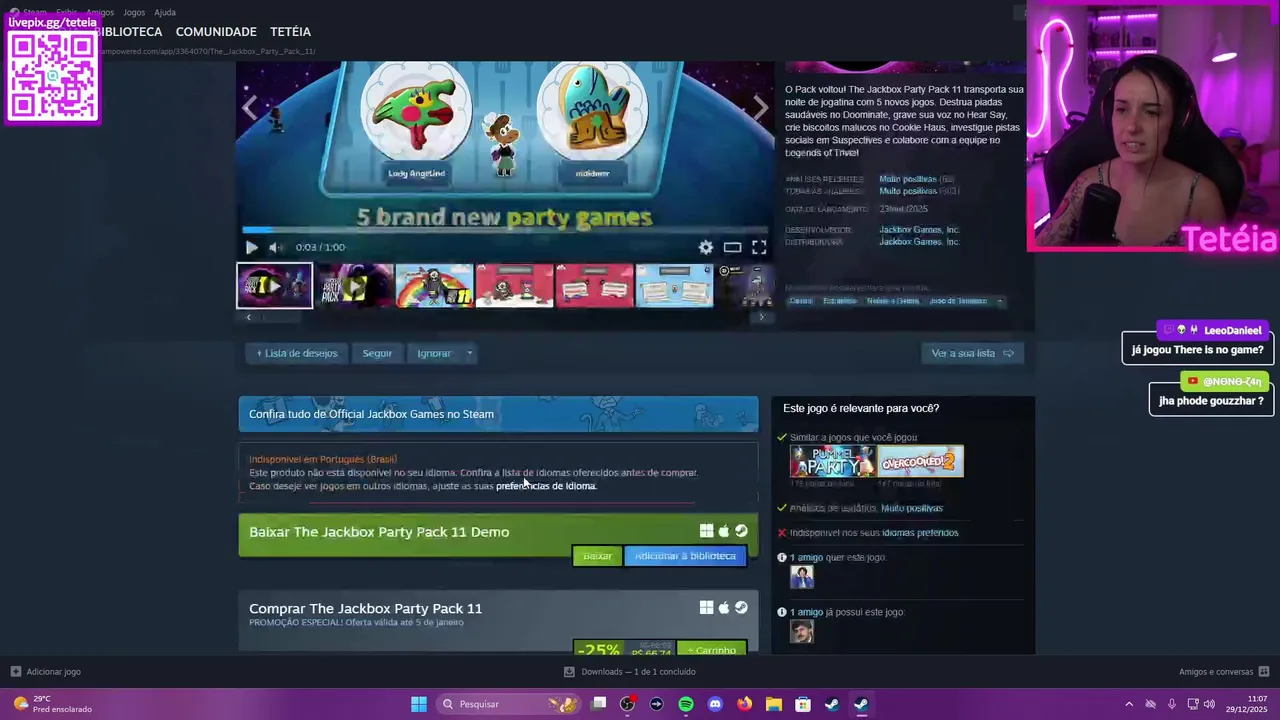The image size is (1280, 720).
Task: Open the trailer video settings gear
Action: (x=706, y=247)
